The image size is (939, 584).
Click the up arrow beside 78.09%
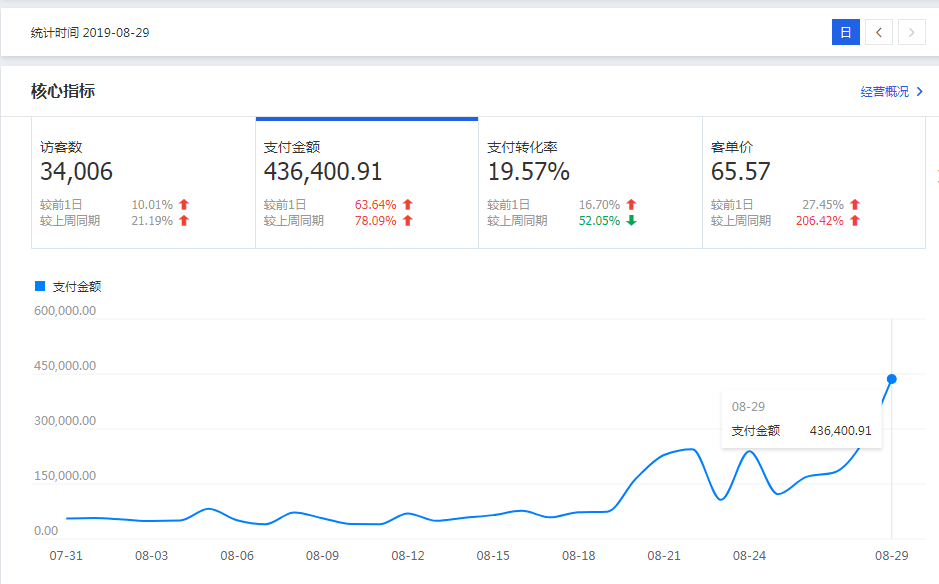[408, 221]
